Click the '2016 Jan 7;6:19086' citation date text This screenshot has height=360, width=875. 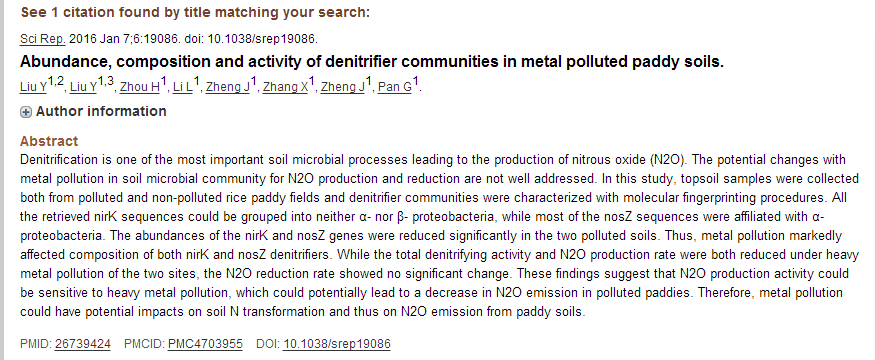coord(123,39)
